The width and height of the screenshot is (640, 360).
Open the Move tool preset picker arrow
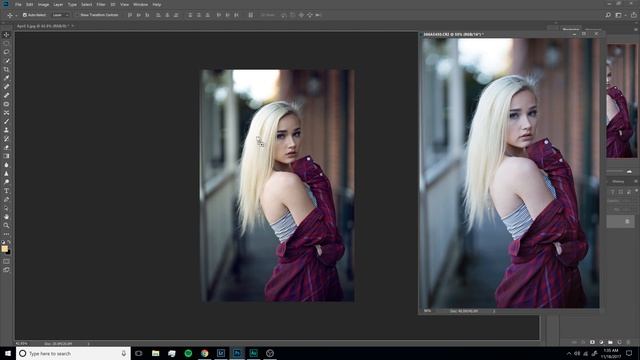pos(16,15)
